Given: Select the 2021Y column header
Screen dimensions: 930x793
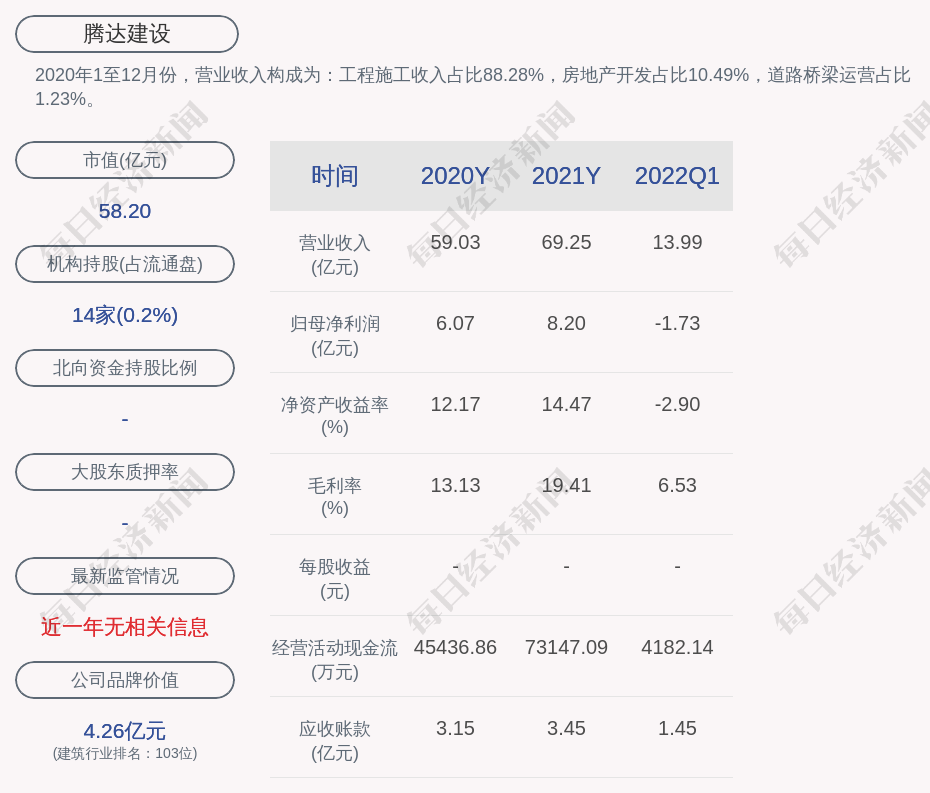Looking at the screenshot, I should pos(566,176).
